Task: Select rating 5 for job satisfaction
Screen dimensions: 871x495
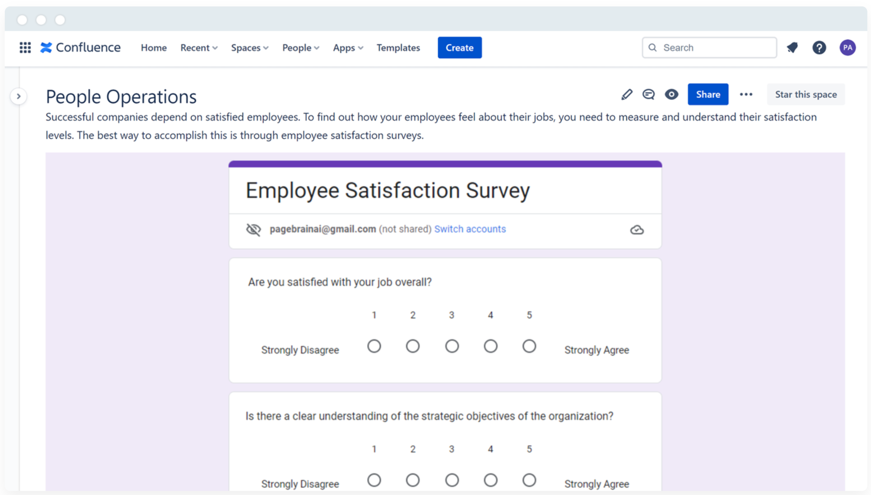Action: tap(529, 346)
